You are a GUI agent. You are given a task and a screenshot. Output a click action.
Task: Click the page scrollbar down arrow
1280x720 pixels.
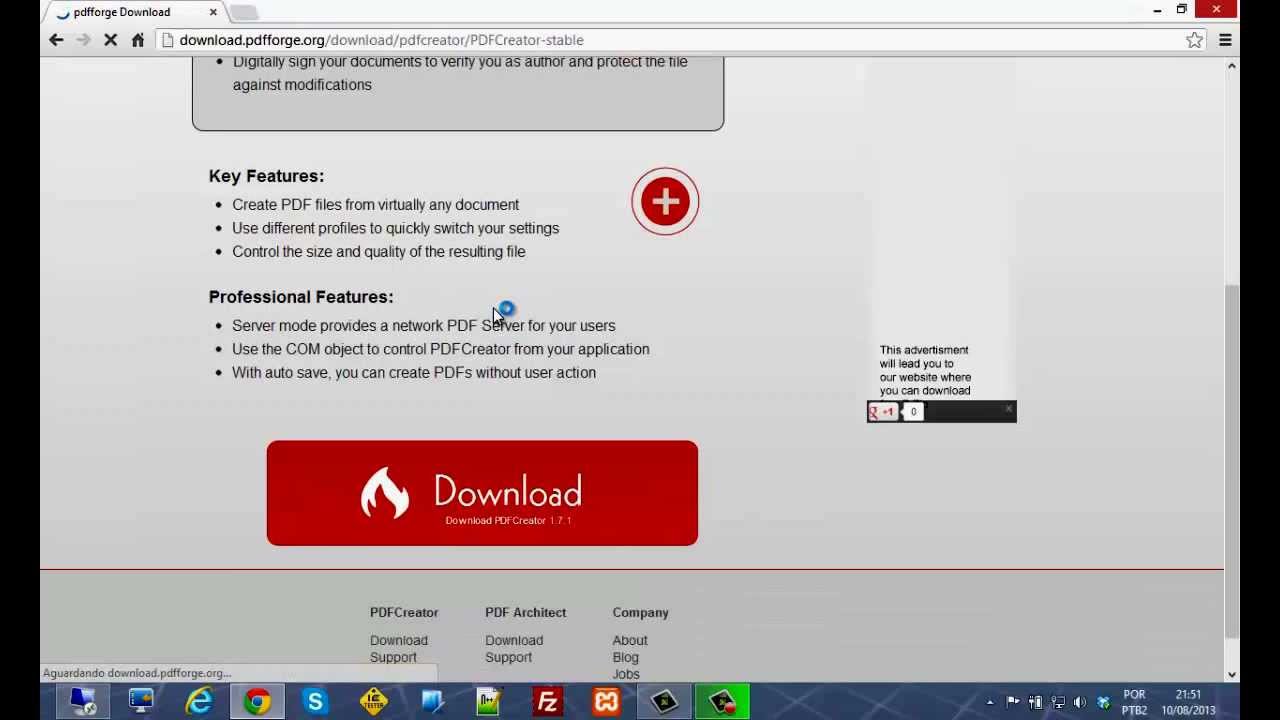(1232, 674)
